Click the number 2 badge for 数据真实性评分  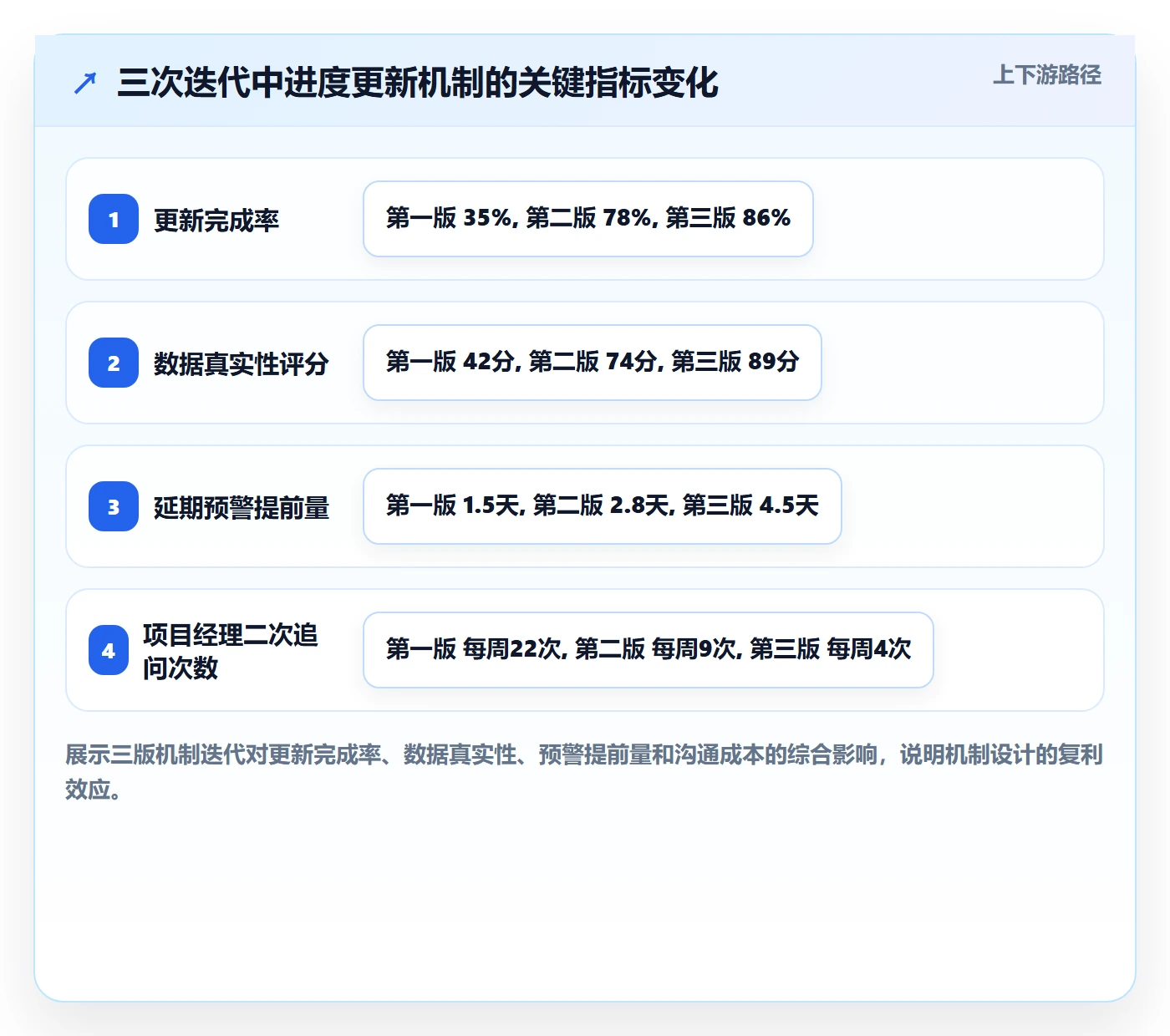pos(114,363)
